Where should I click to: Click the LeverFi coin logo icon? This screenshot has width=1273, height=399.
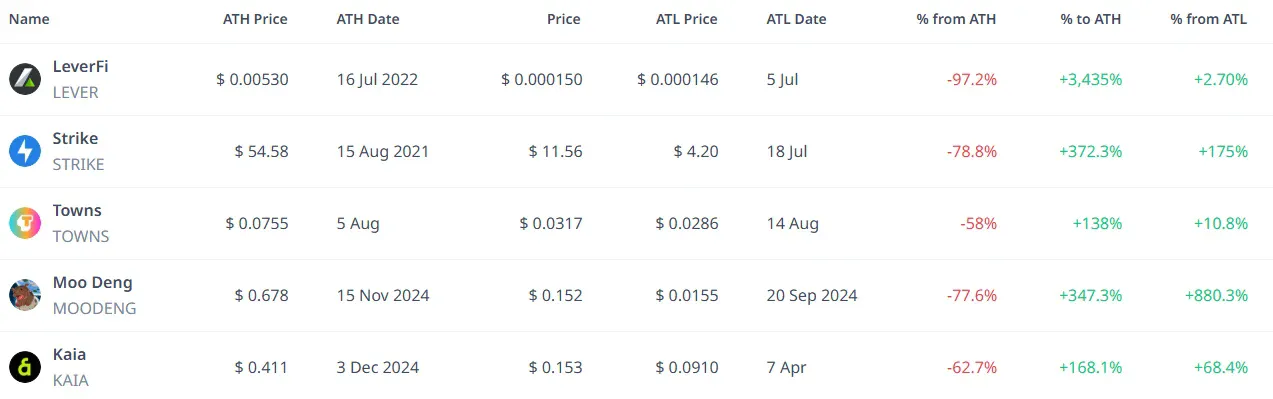click(24, 79)
